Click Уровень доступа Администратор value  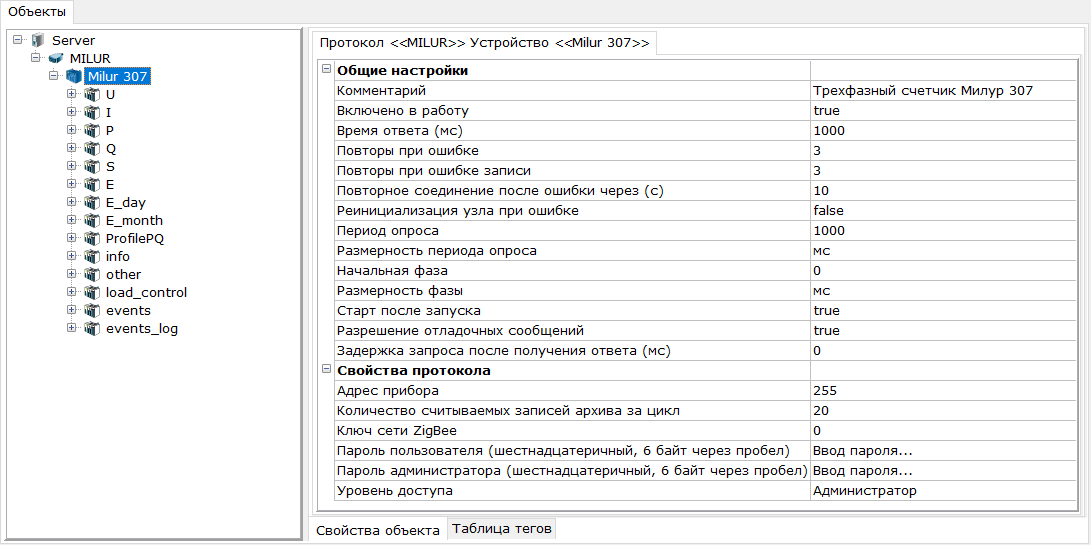942,491
